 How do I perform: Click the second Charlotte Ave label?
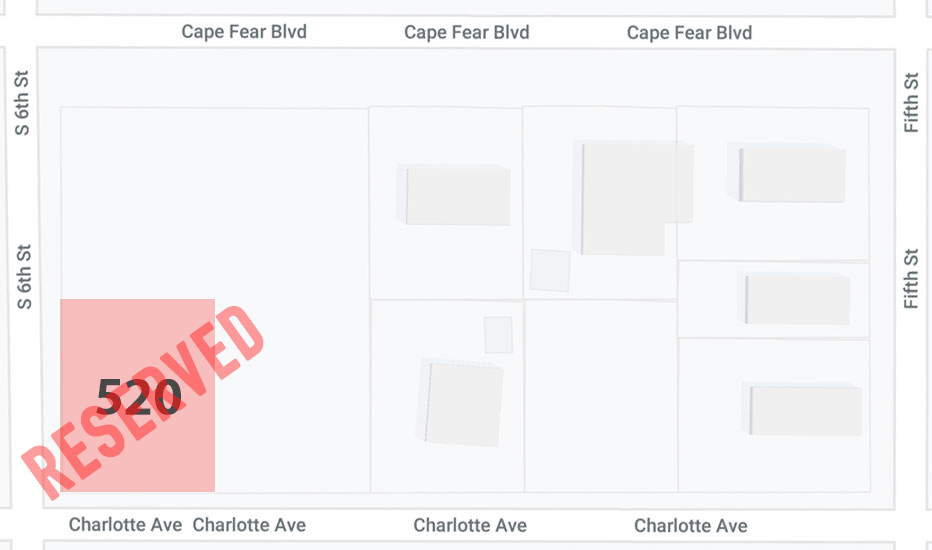249,525
